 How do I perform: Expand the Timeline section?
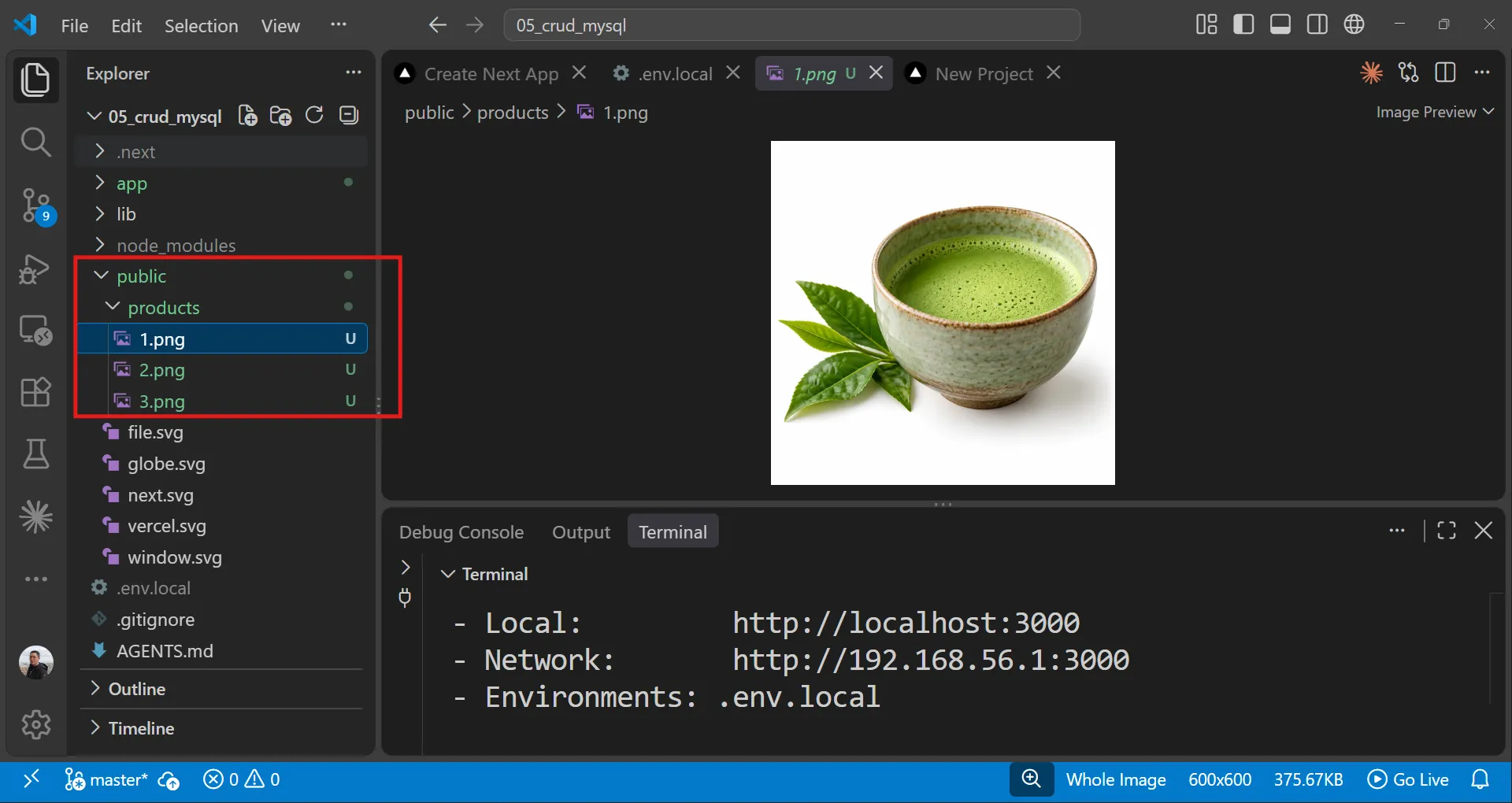pos(222,728)
